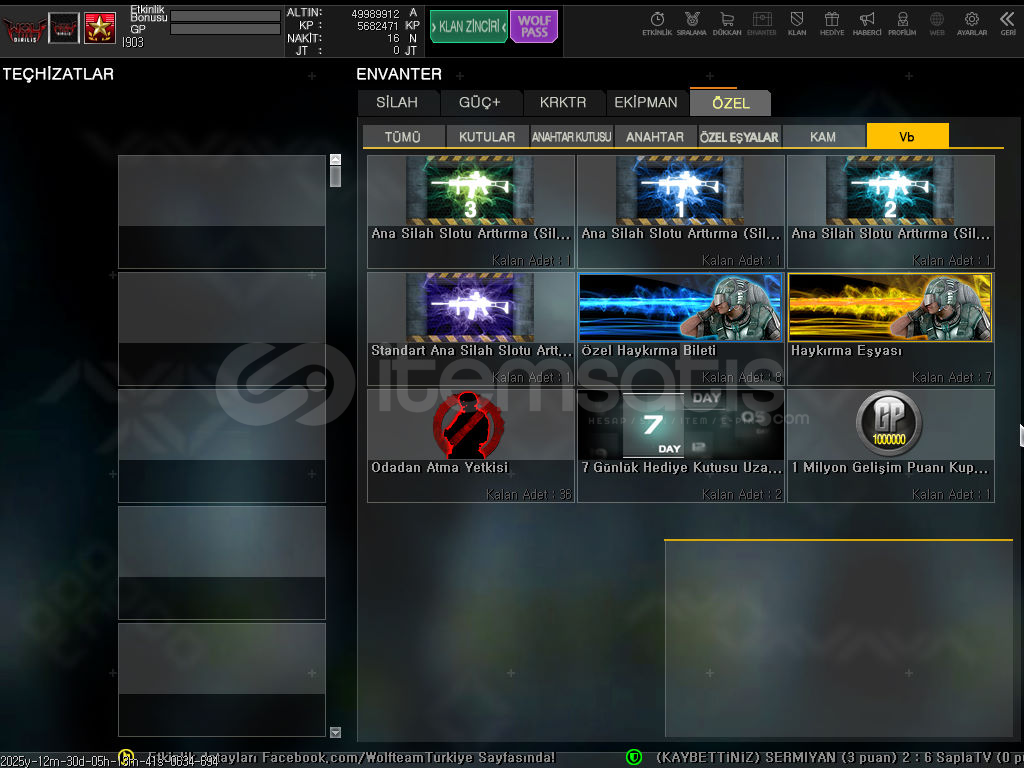Open the Hediye gift icon
Image resolution: width=1024 pixels, height=768 pixels.
pyautogui.click(x=831, y=23)
